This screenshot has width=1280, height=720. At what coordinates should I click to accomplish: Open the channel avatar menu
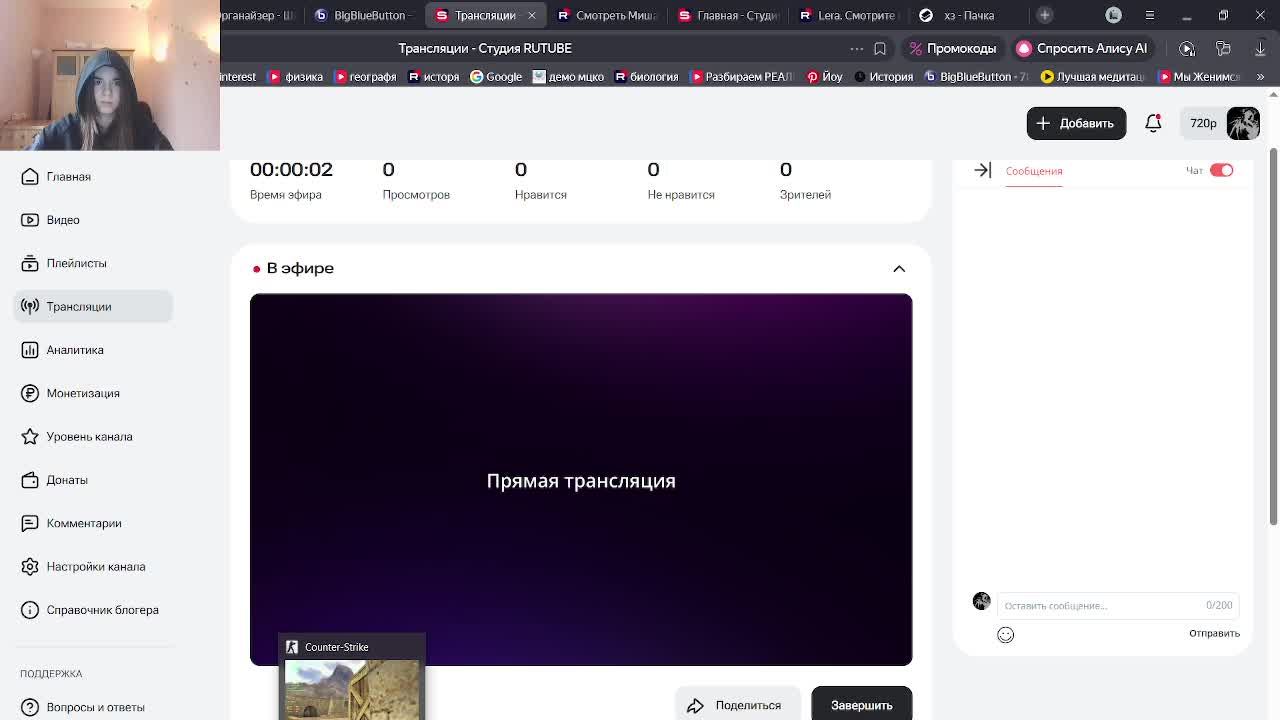click(x=1243, y=123)
